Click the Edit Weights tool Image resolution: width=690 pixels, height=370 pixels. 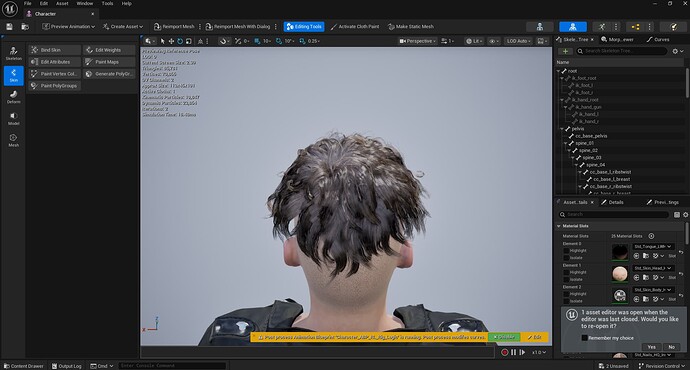[109, 50]
